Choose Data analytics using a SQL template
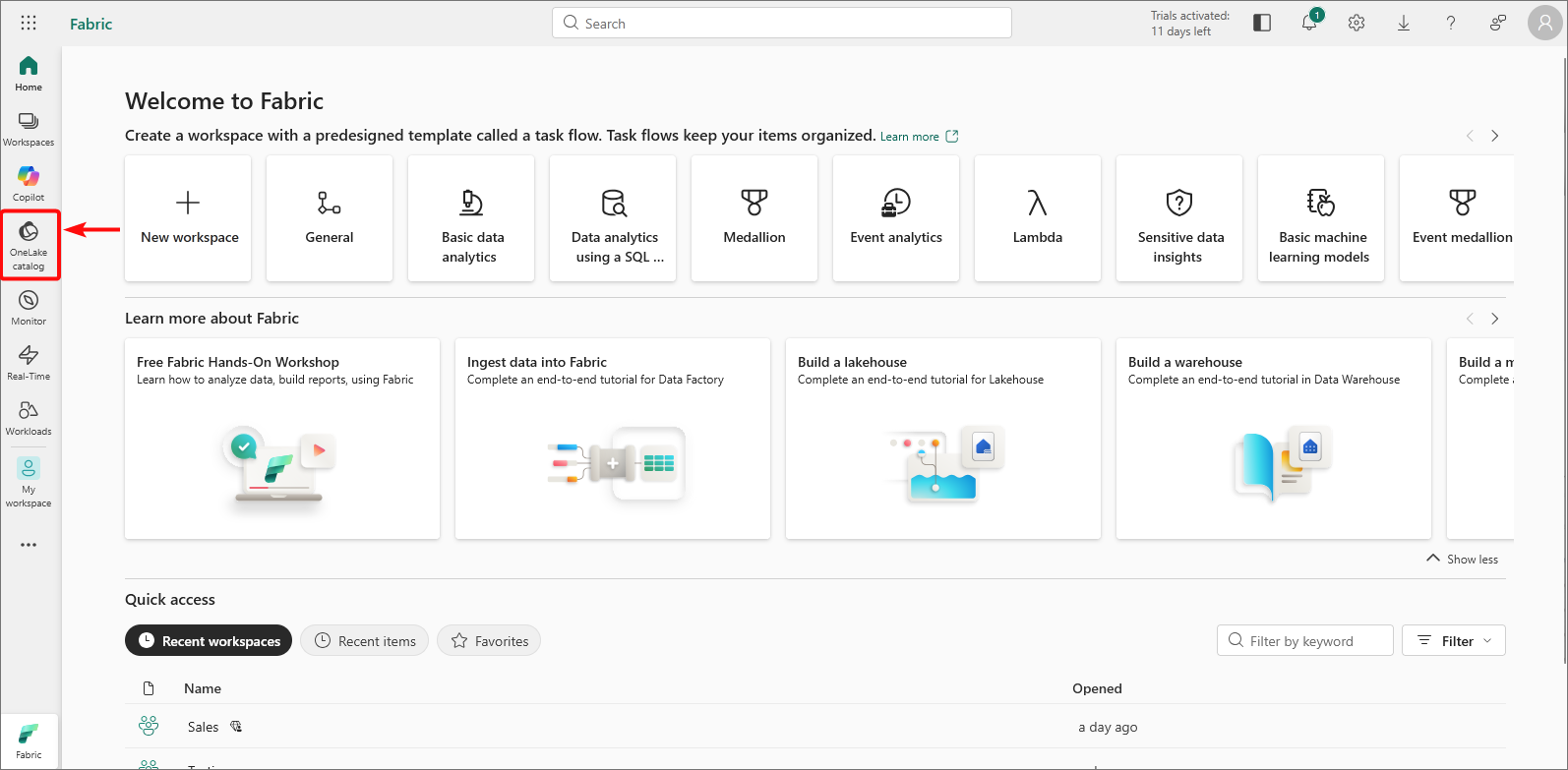The height and width of the screenshot is (770, 1568). tap(613, 218)
